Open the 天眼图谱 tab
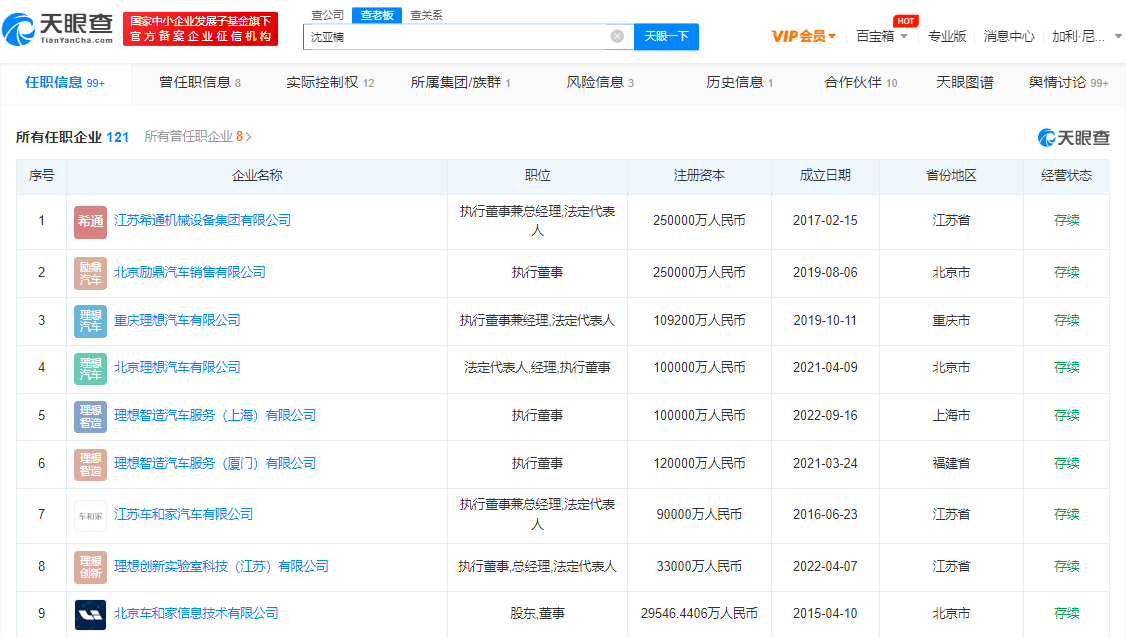This screenshot has width=1126, height=638. (964, 83)
